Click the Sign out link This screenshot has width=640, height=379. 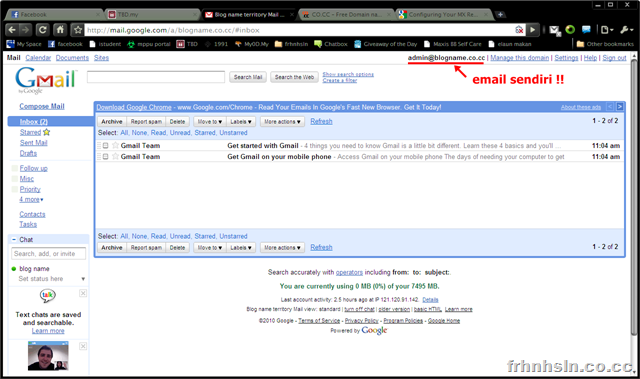pos(614,58)
